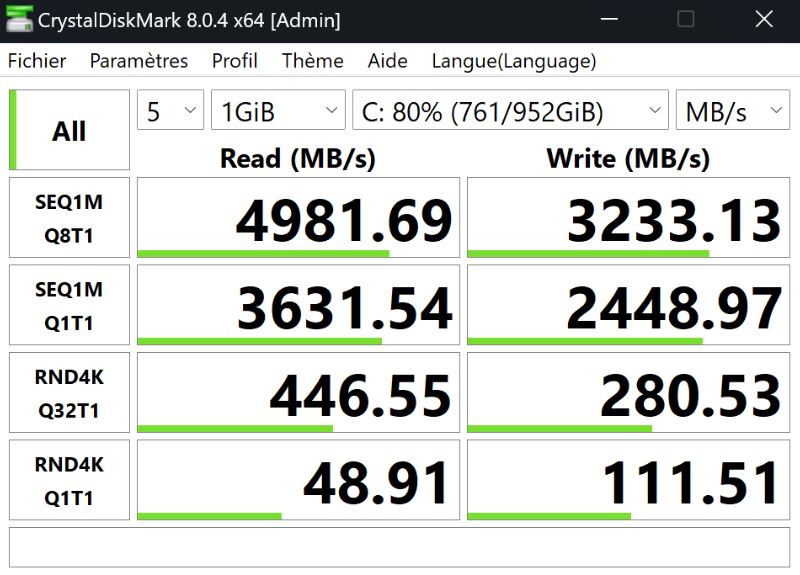The image size is (800, 575).
Task: Open the Aide menu
Action: point(388,61)
